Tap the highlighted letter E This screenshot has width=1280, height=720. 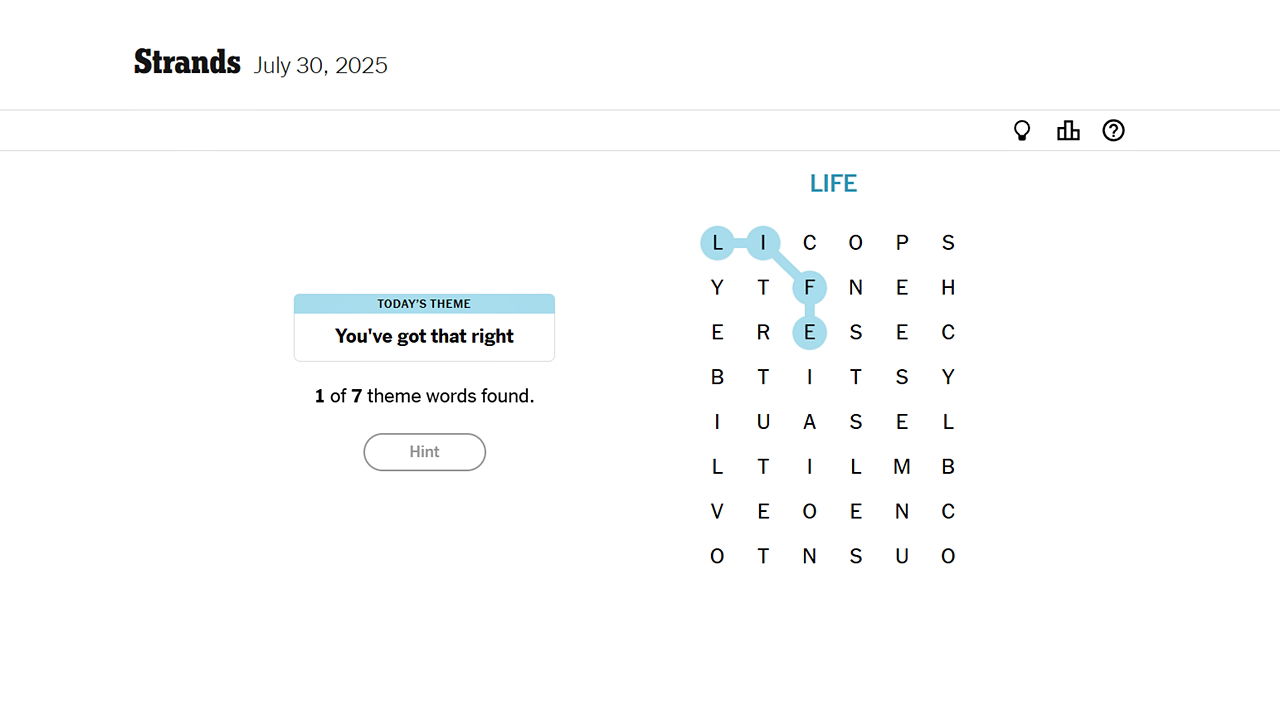pyautogui.click(x=810, y=333)
